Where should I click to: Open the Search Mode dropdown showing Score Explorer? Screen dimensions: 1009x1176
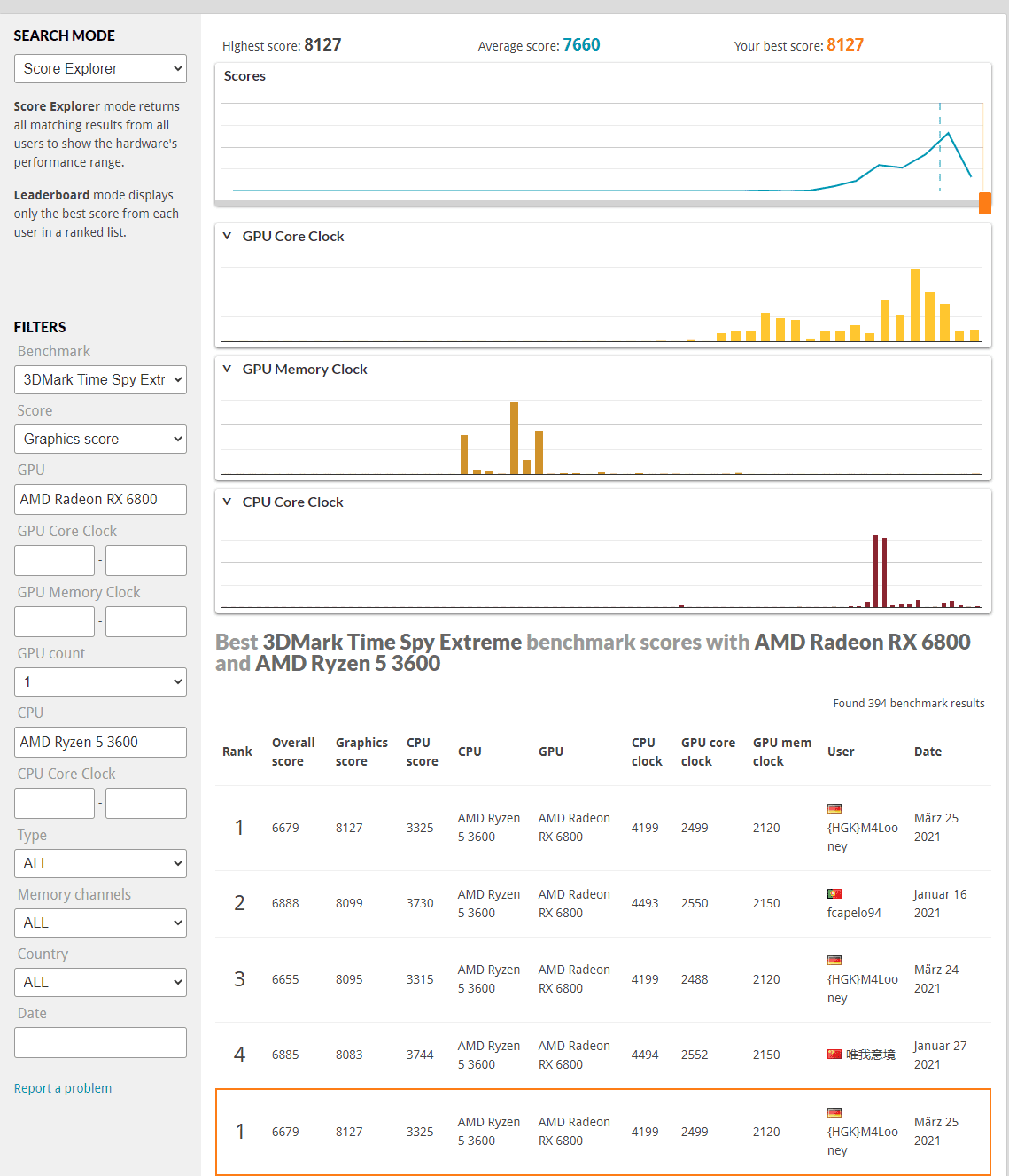pyautogui.click(x=100, y=68)
